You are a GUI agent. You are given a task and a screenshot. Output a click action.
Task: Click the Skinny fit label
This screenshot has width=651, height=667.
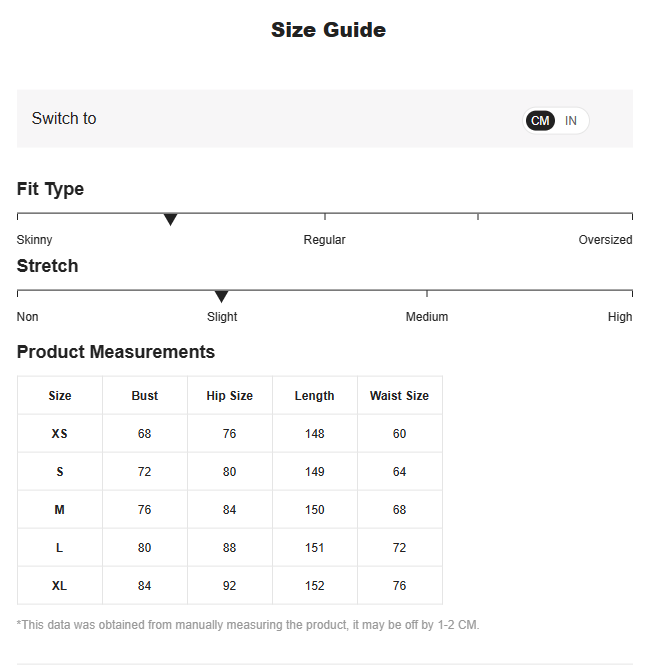[34, 240]
